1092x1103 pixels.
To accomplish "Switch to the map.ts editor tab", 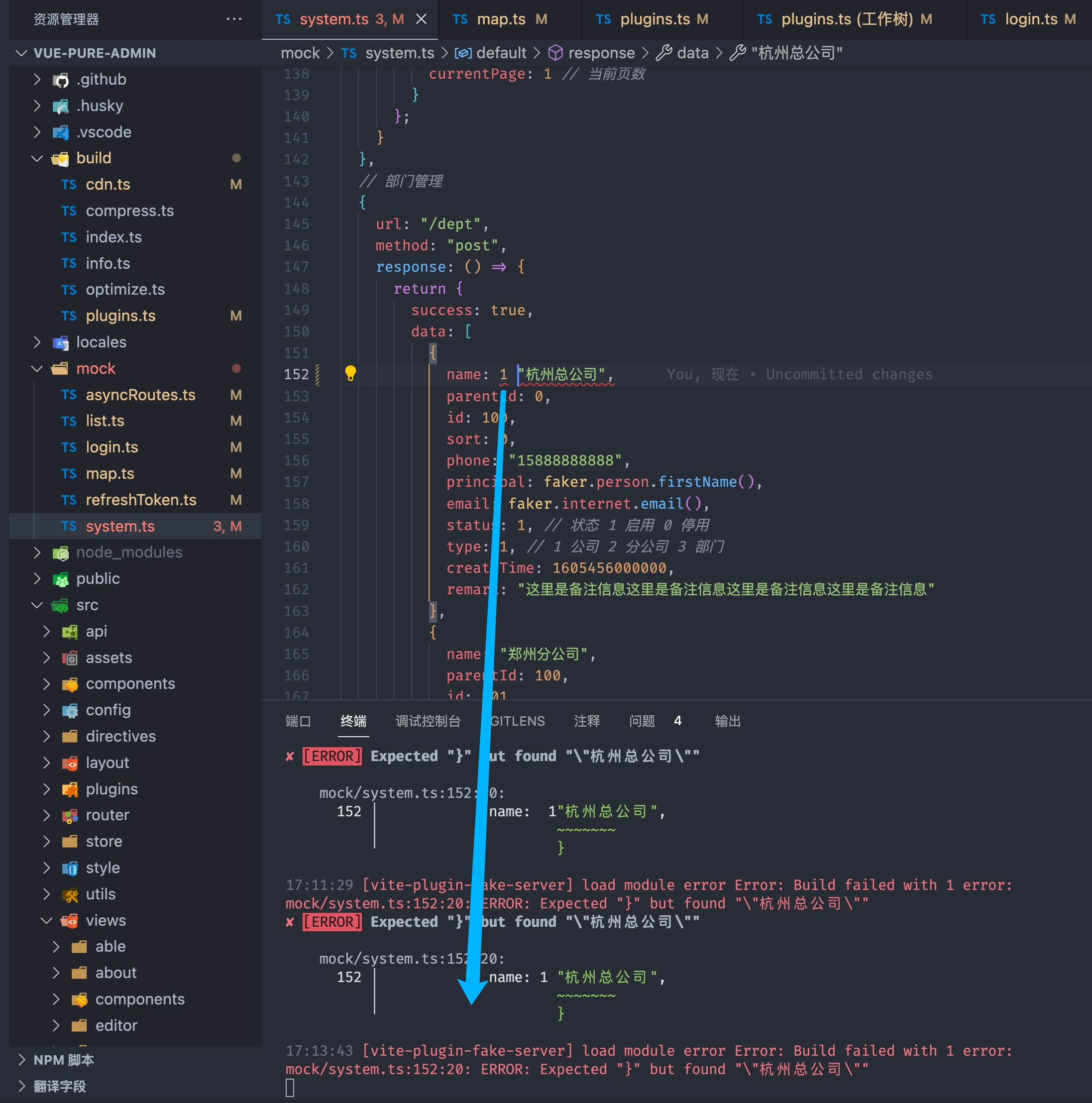I will point(501,19).
